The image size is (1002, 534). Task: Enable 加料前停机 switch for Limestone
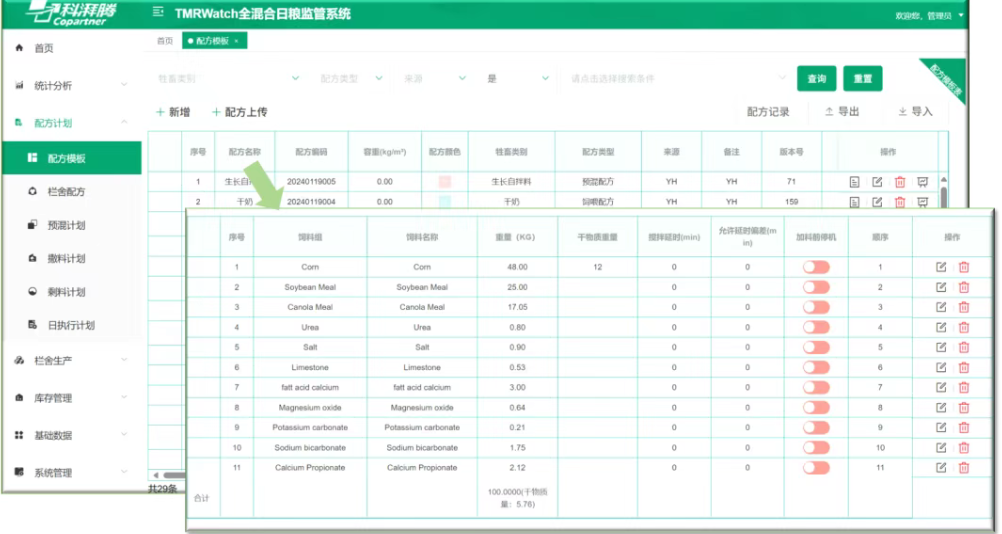tap(816, 367)
